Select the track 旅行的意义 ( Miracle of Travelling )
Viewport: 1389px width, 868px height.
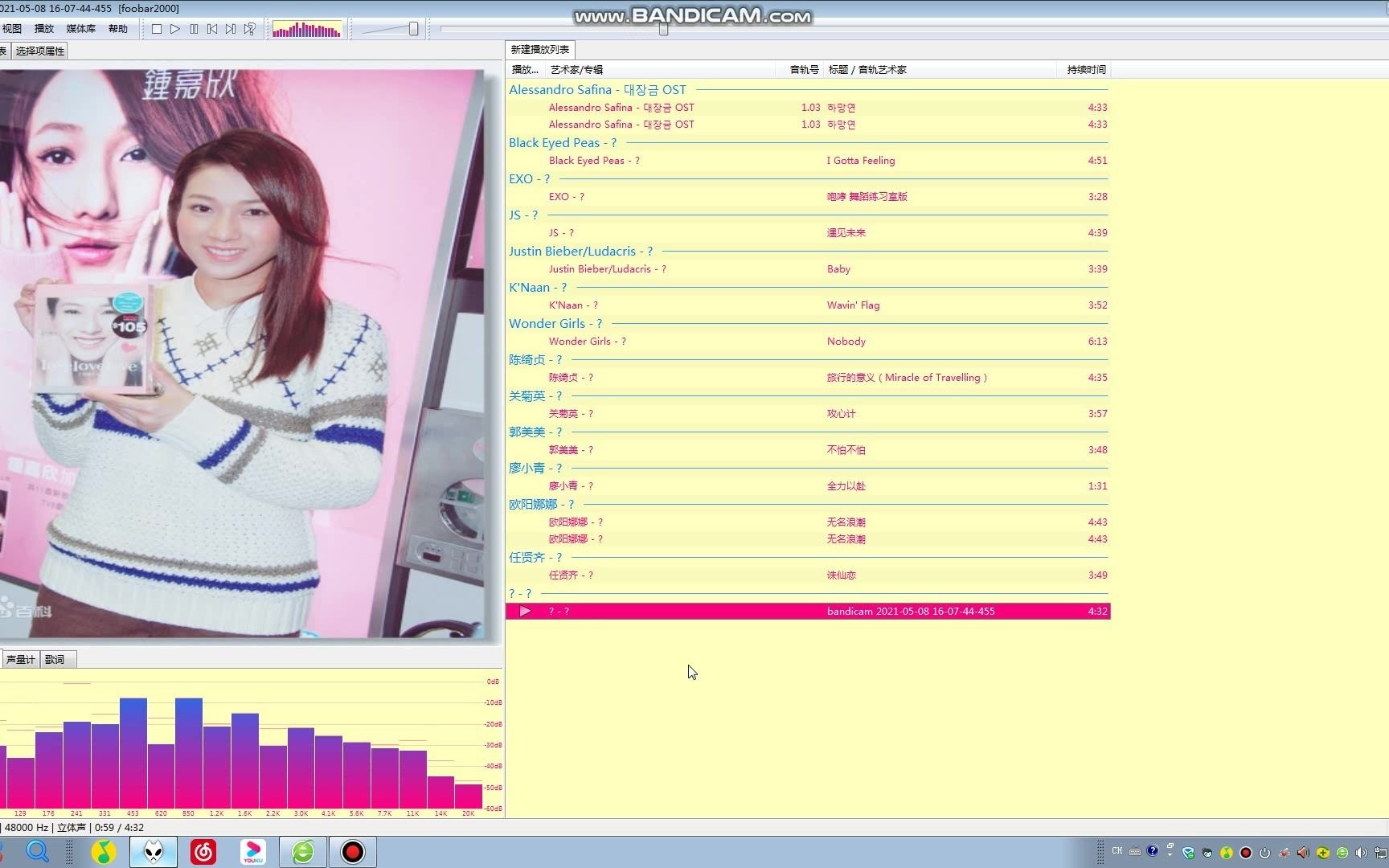pyautogui.click(x=808, y=378)
